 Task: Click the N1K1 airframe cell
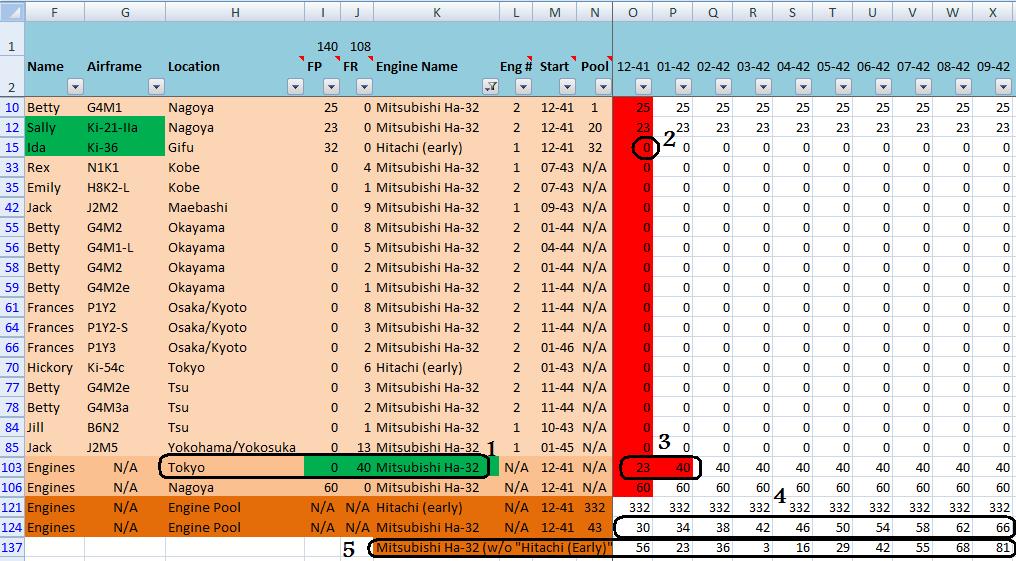125,167
